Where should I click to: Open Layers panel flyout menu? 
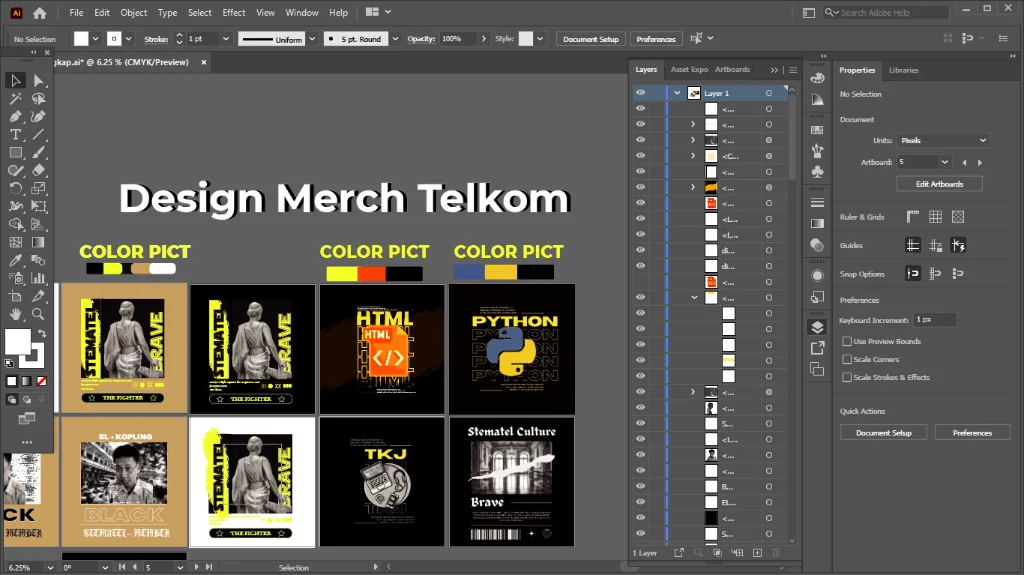click(x=793, y=70)
